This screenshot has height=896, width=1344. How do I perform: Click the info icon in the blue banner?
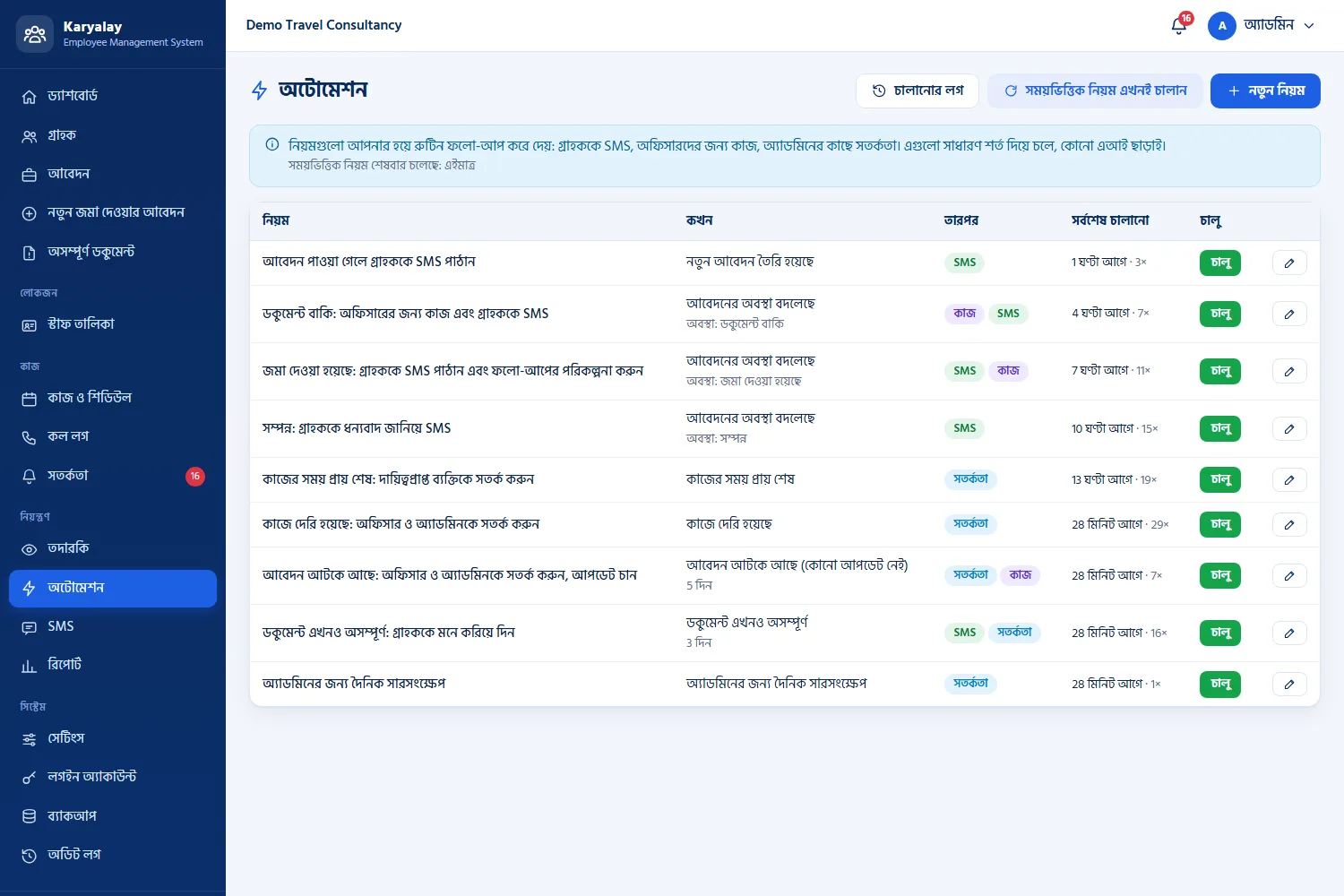tap(272, 144)
